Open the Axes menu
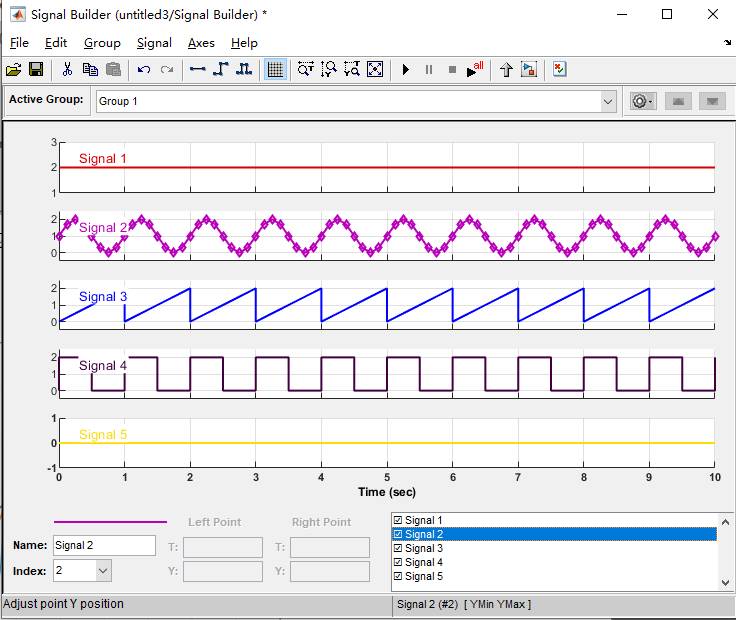This screenshot has width=736, height=620. pos(201,43)
